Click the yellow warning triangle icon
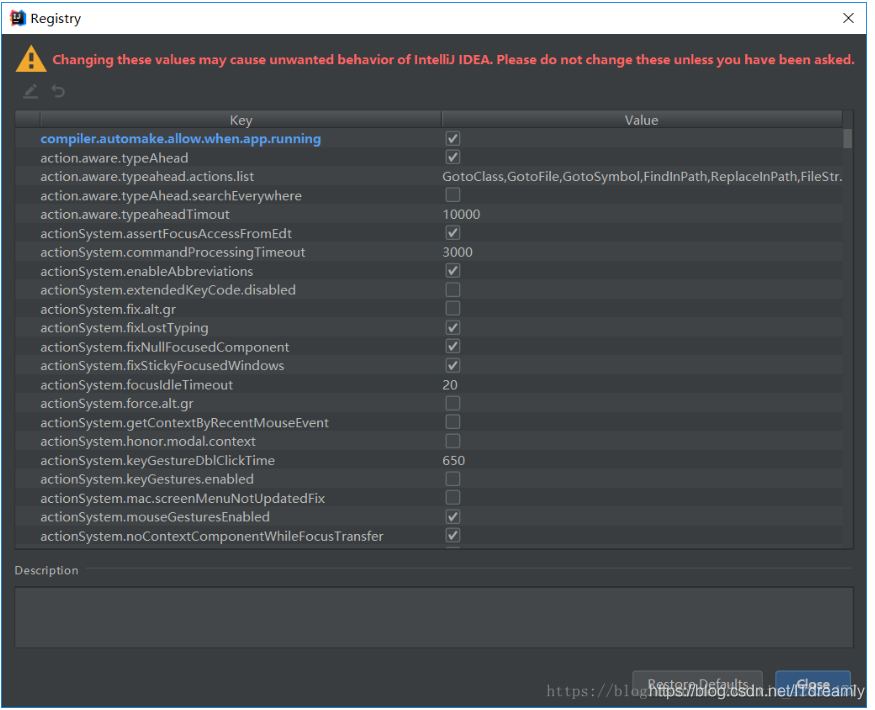 coord(31,59)
